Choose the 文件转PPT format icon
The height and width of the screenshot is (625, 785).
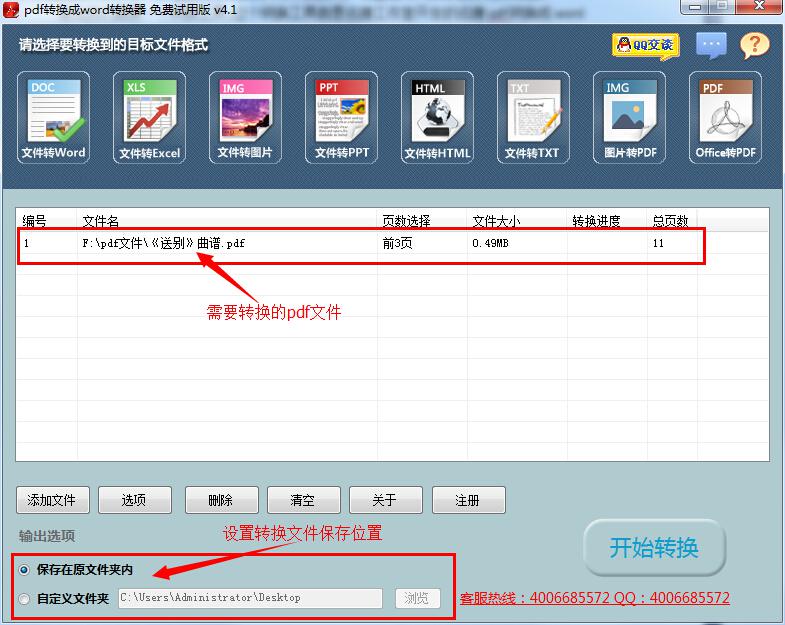pyautogui.click(x=341, y=117)
